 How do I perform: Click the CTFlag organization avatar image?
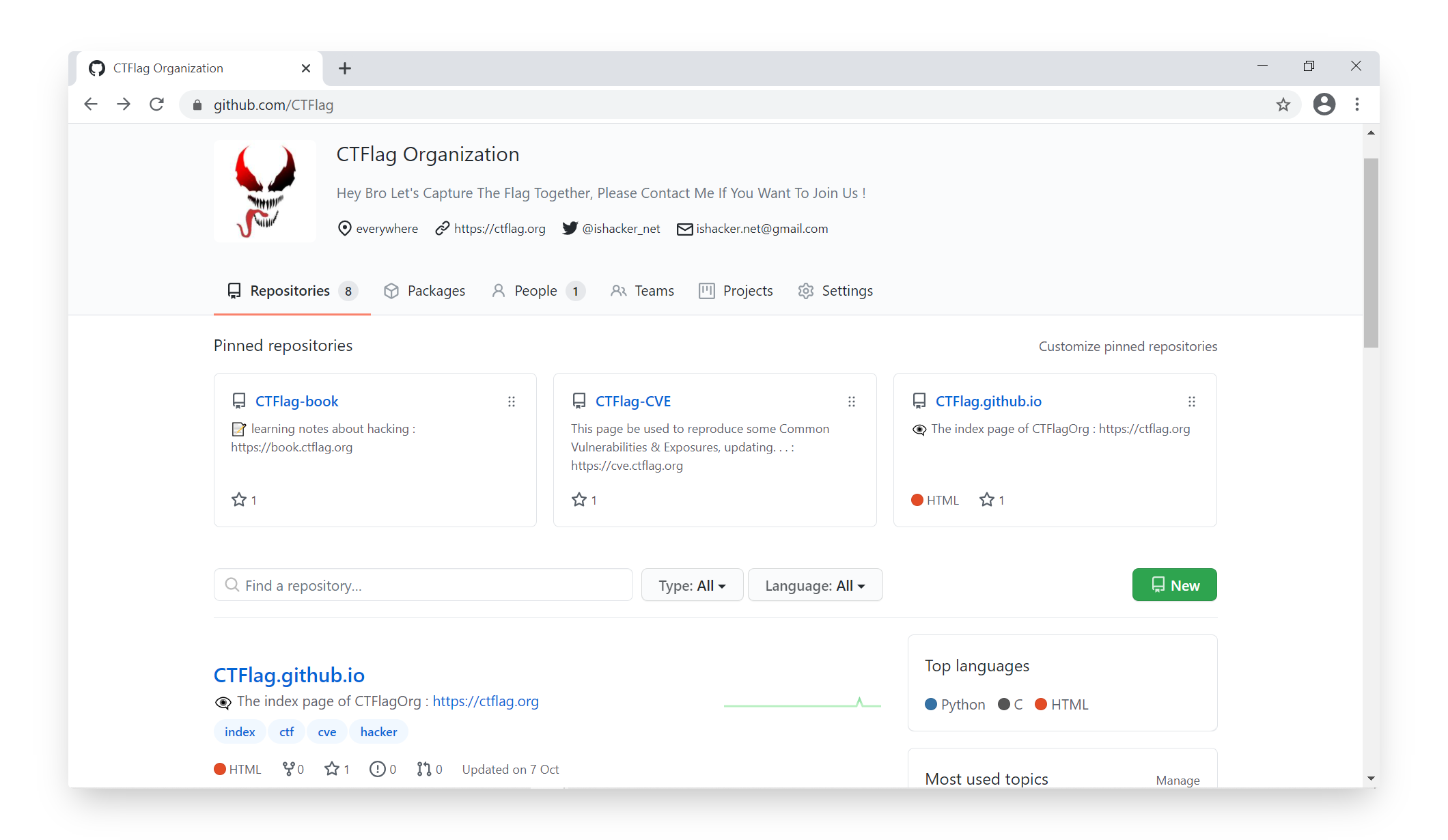point(265,191)
